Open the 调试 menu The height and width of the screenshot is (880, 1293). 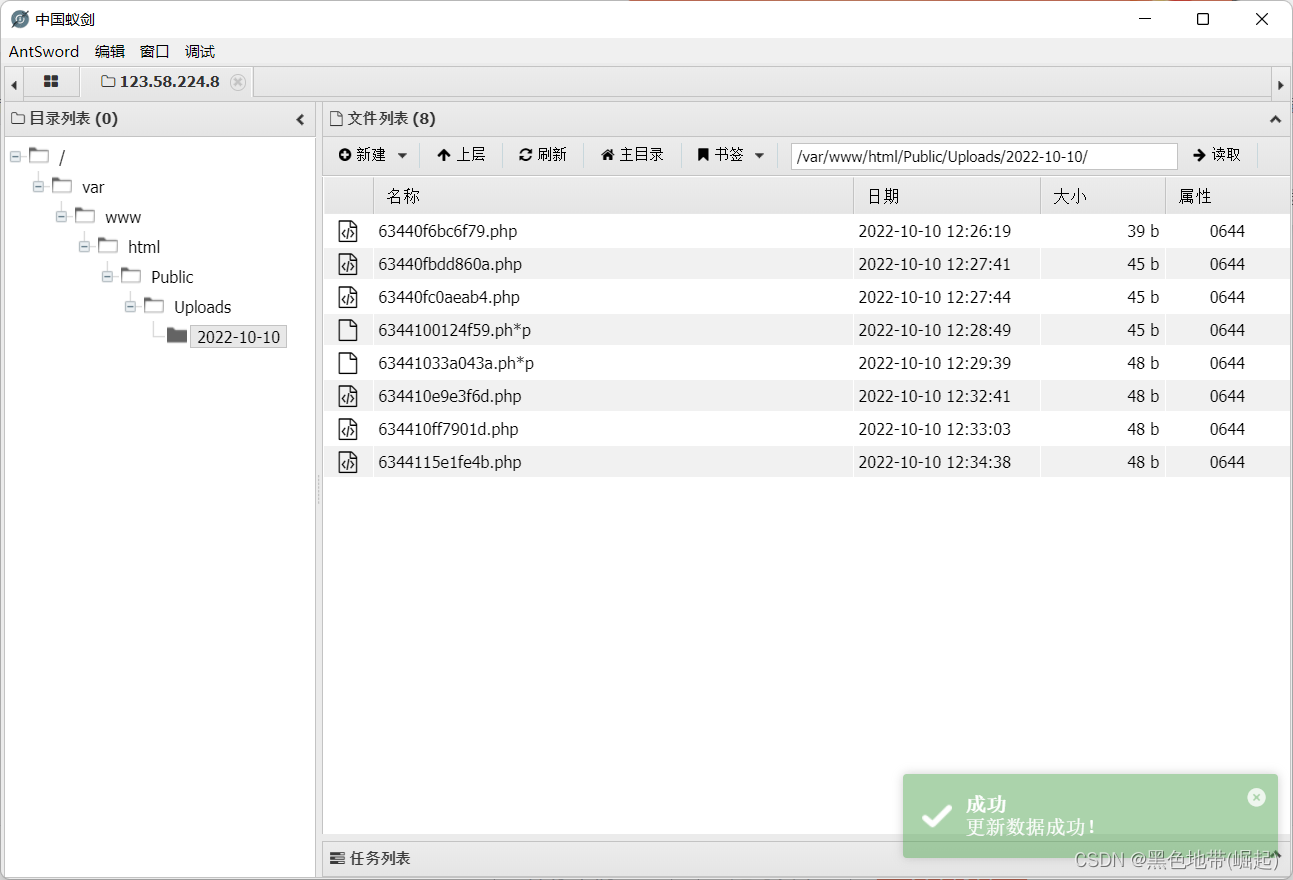[x=200, y=52]
